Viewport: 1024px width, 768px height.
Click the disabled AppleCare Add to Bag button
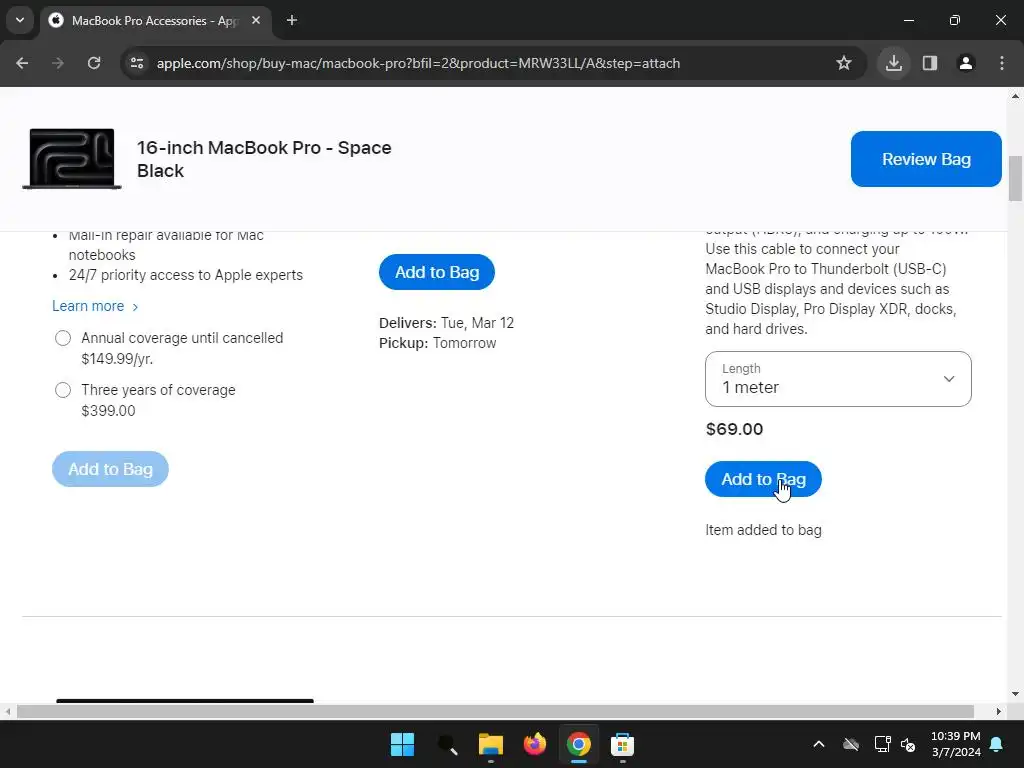coord(110,469)
